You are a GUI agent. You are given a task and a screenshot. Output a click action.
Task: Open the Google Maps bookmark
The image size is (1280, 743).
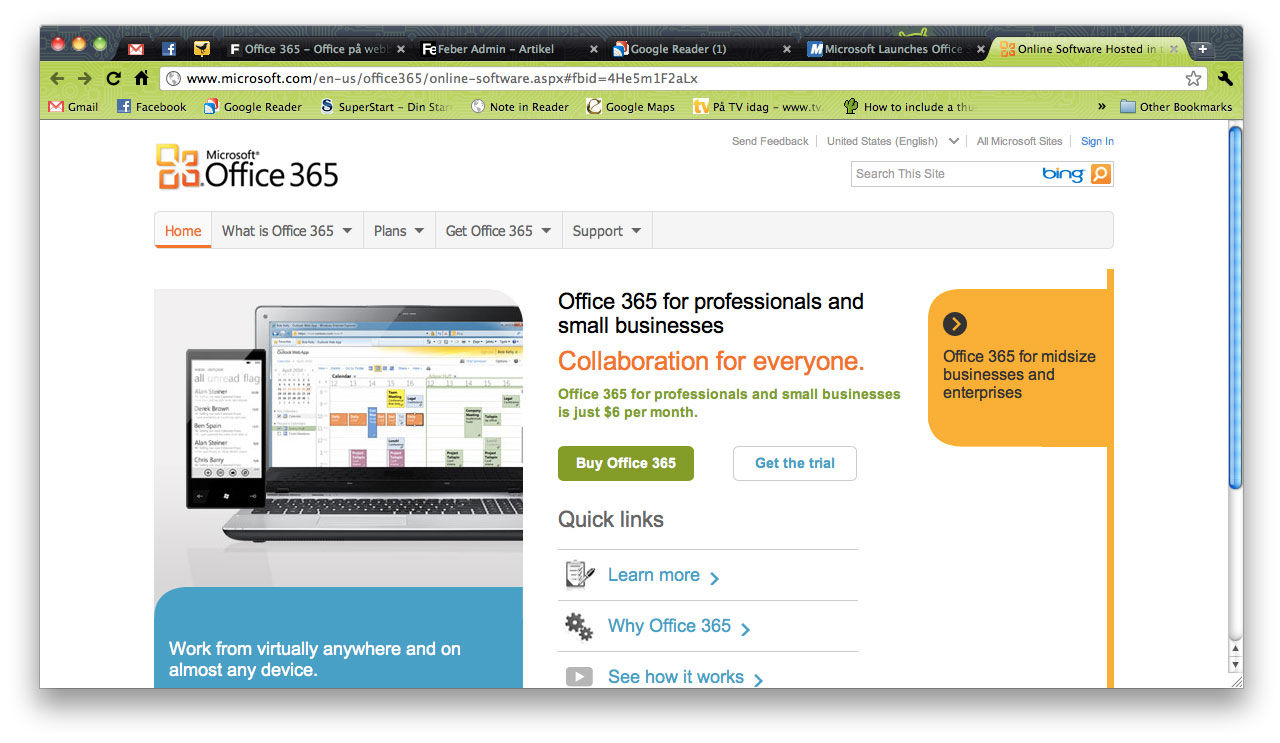pyautogui.click(x=631, y=107)
